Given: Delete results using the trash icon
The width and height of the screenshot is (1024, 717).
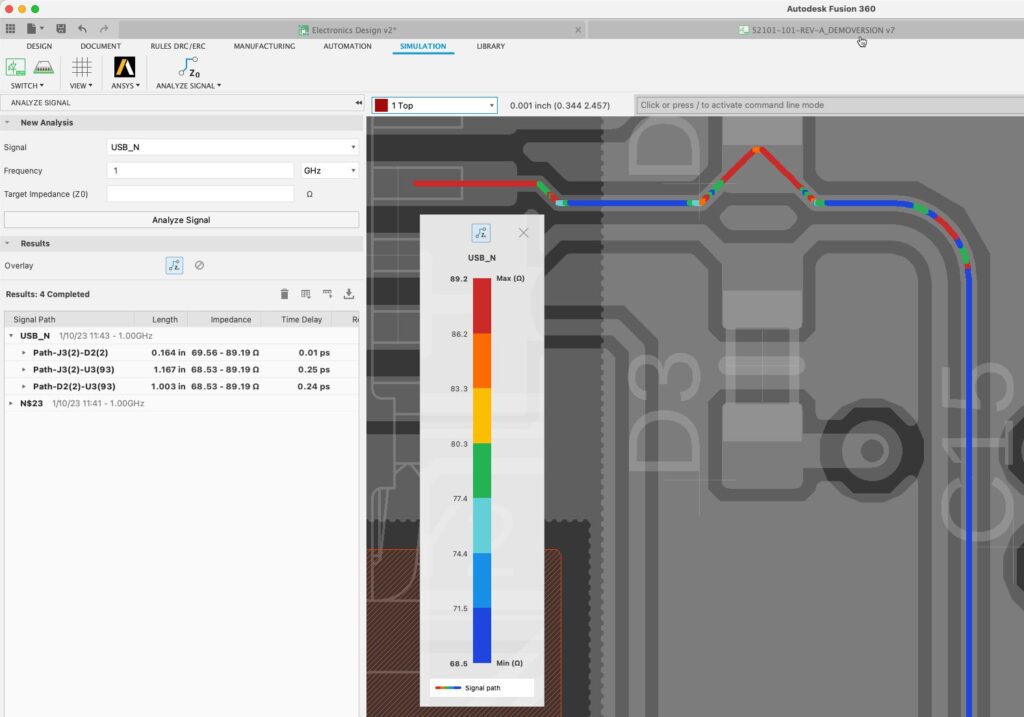Looking at the screenshot, I should 284,294.
